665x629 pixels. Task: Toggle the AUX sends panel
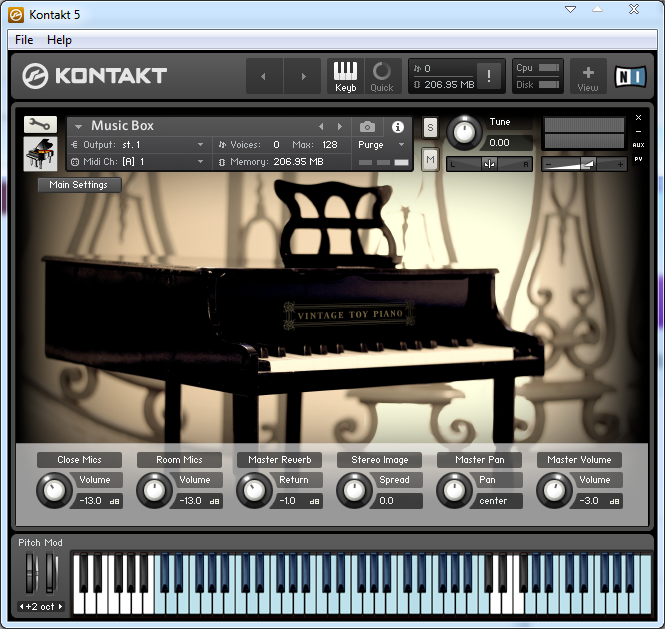(x=638, y=145)
